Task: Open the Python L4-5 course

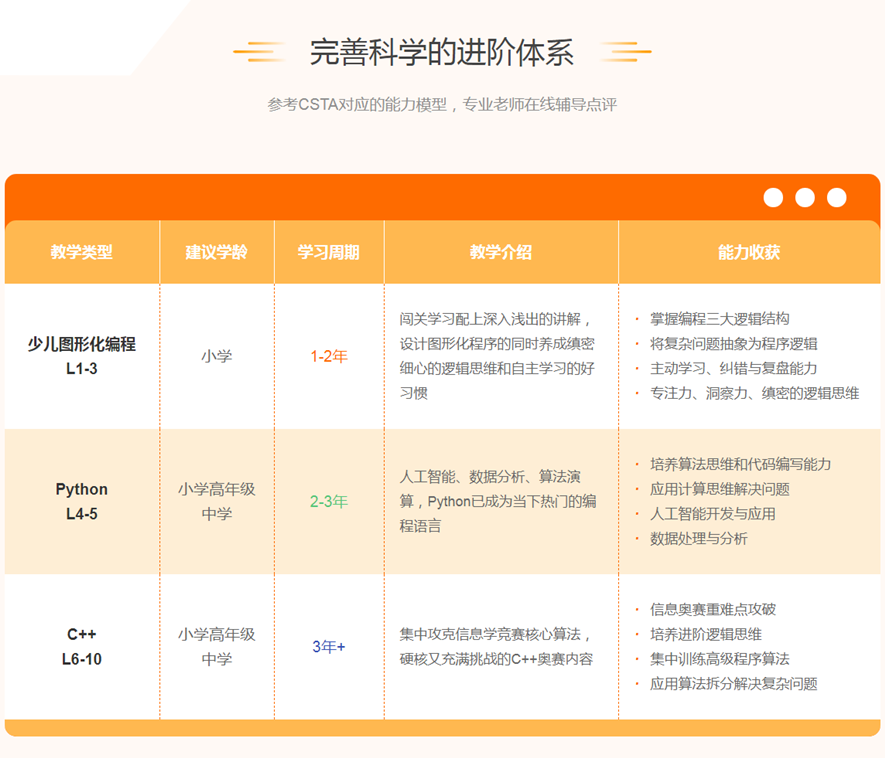Action: coord(82,501)
